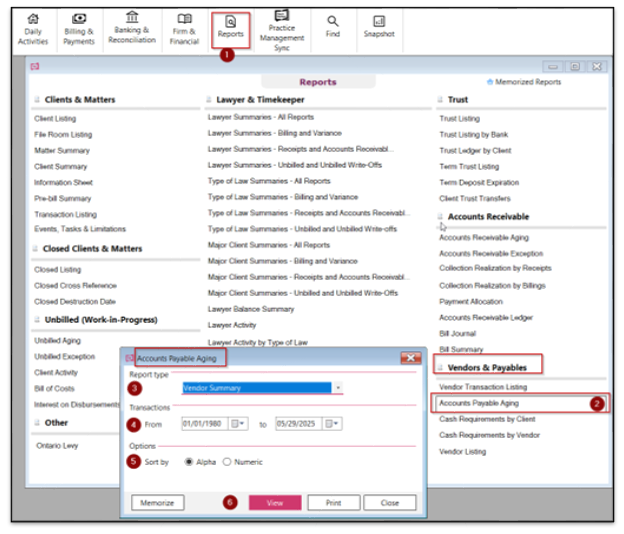
Task: Click the Memorize button
Action: tap(158, 503)
